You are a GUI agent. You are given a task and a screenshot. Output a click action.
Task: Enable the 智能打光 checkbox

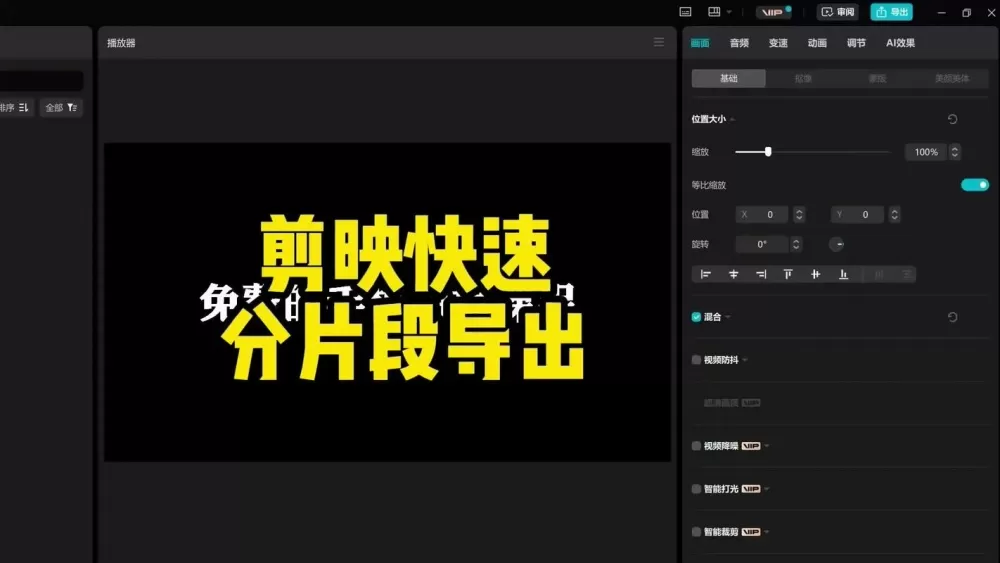pos(696,489)
